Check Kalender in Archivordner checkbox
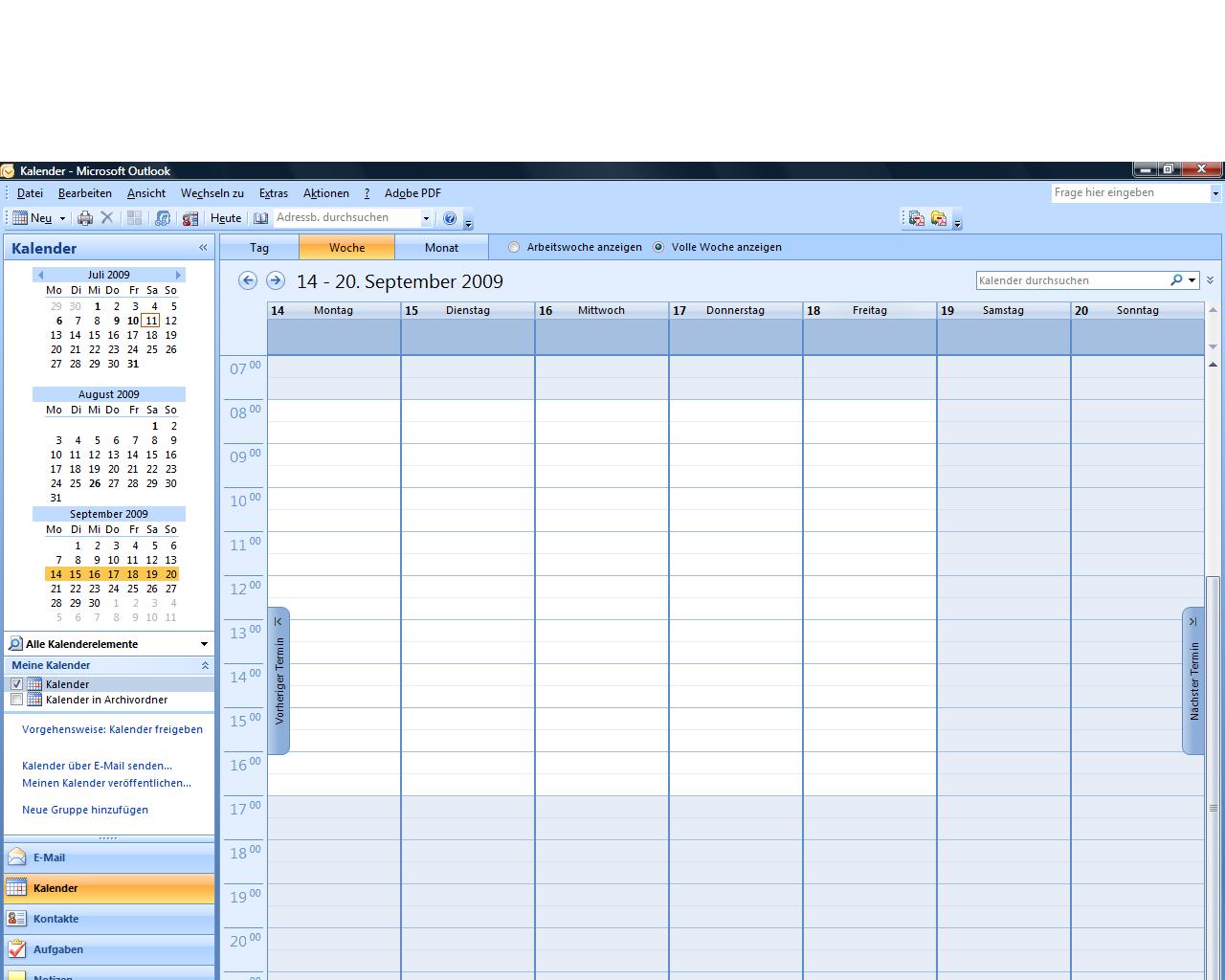 coord(16,700)
